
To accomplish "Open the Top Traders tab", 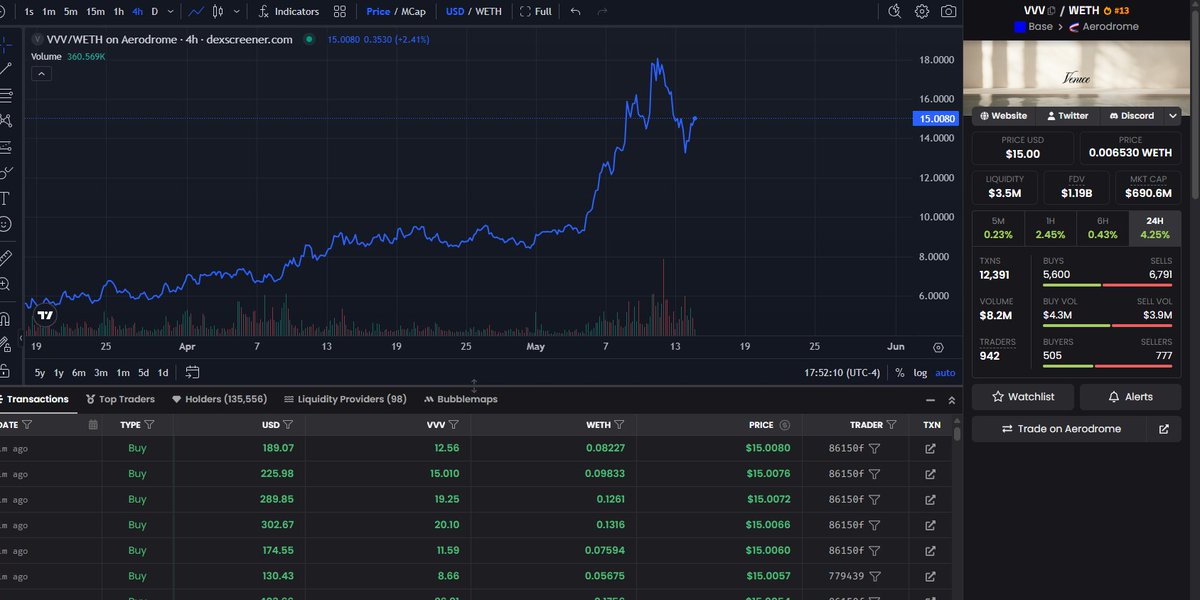I will [x=120, y=399].
